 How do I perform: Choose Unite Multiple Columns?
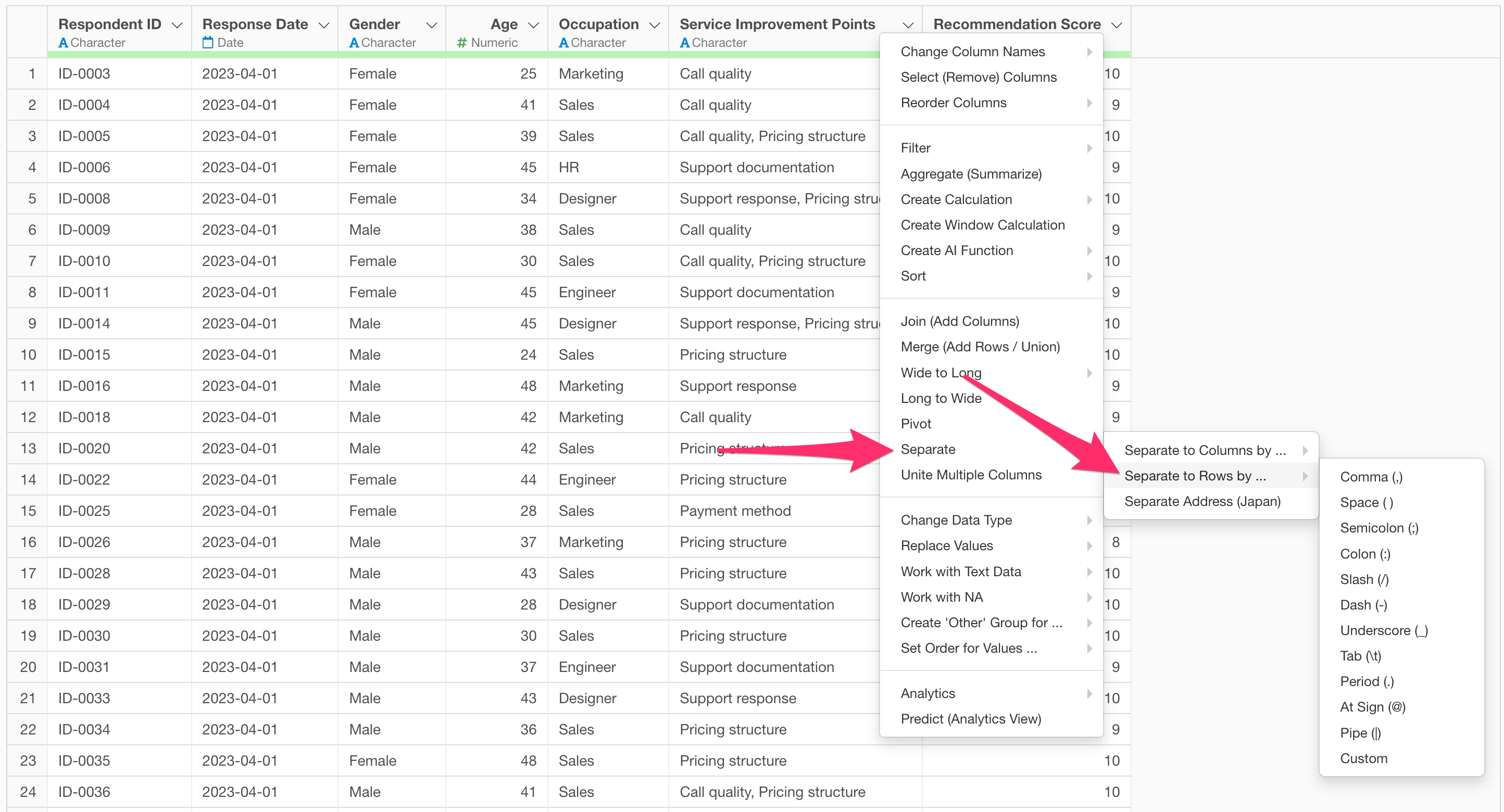(971, 475)
